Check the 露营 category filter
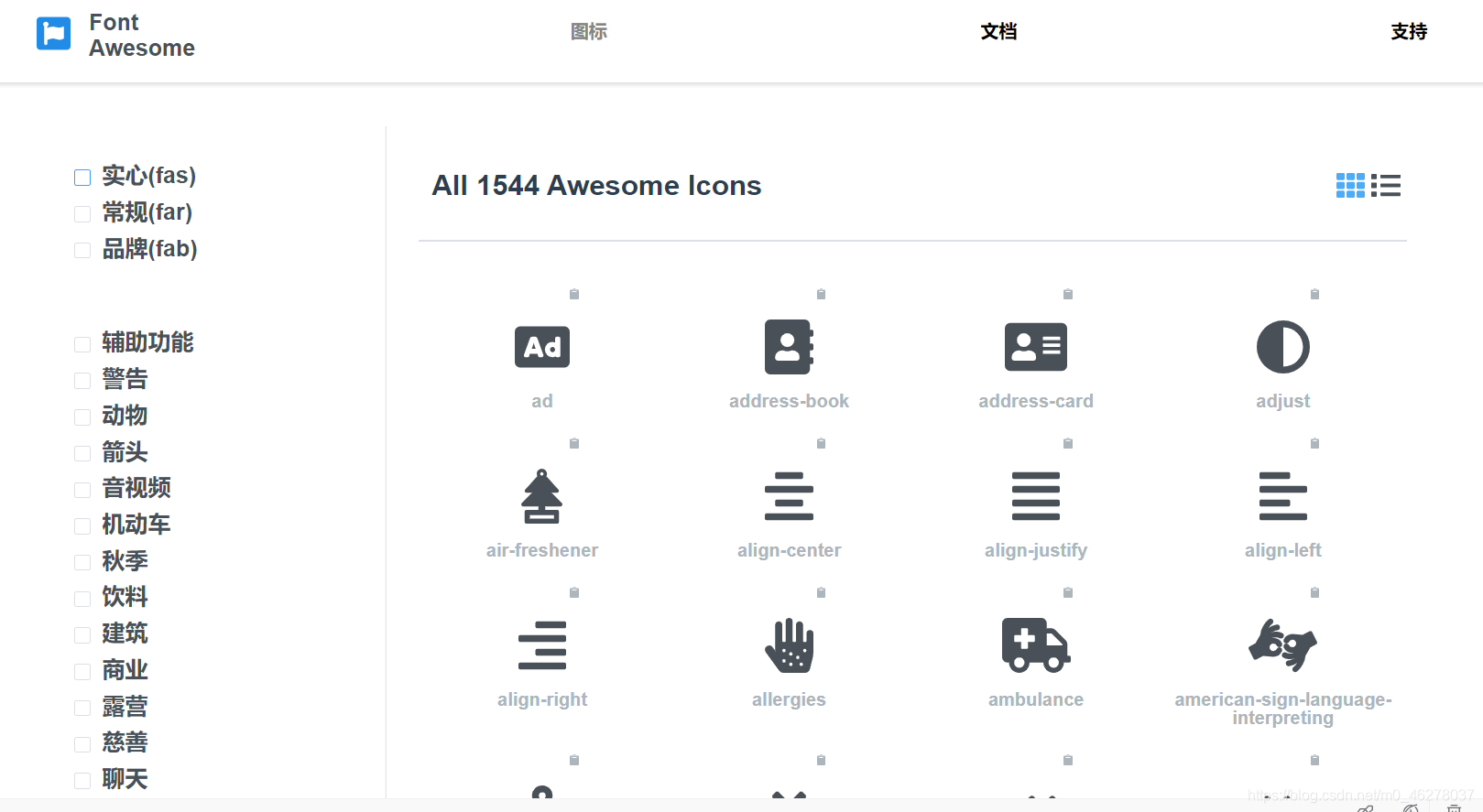 tap(82, 709)
